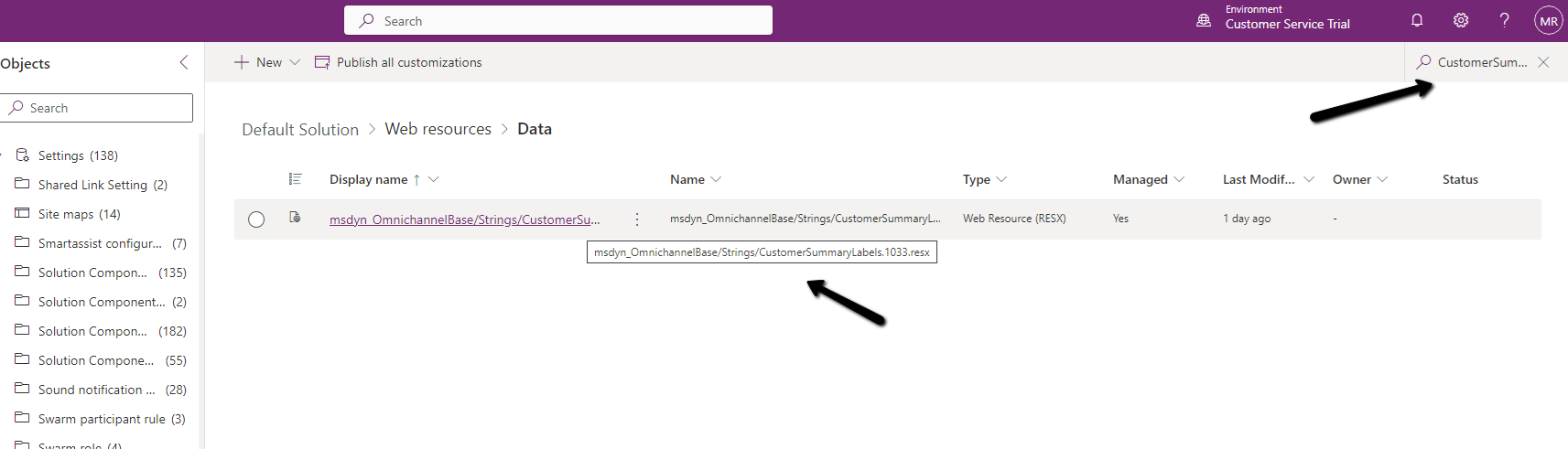Open the settings gear icon
The height and width of the screenshot is (449, 1568).
(1461, 20)
